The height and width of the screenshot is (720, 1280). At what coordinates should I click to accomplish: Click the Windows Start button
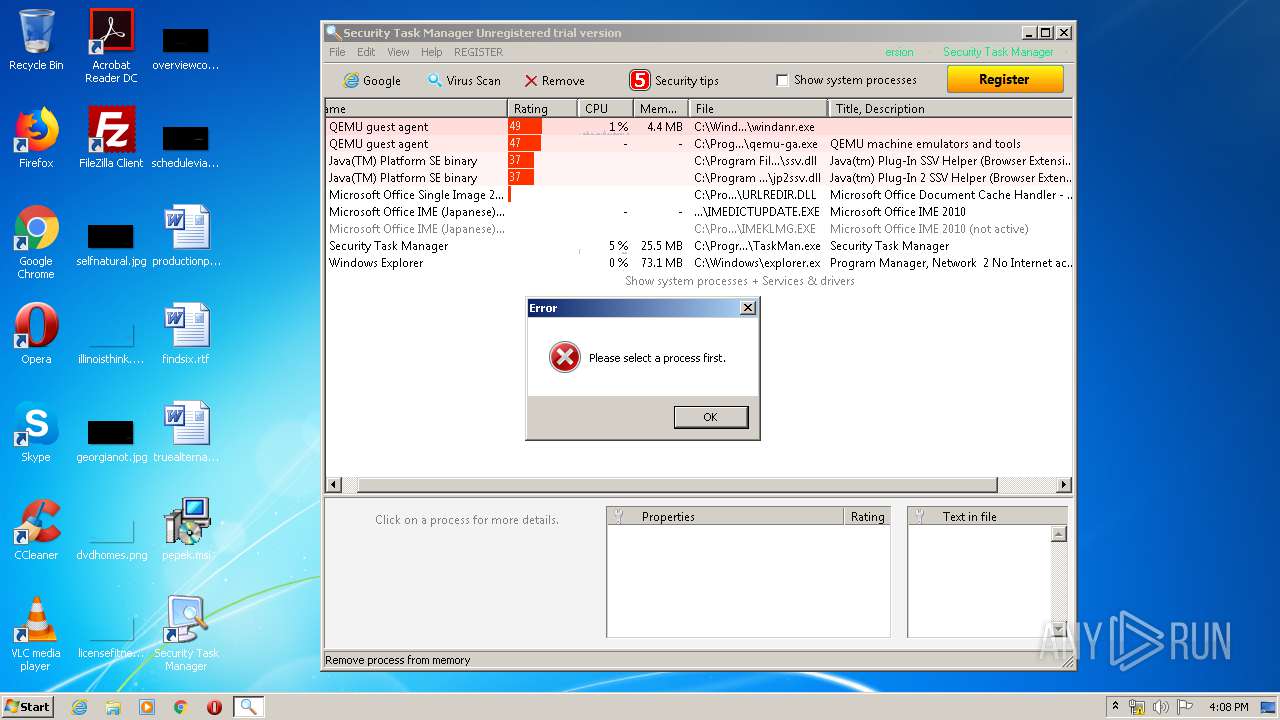[x=28, y=706]
